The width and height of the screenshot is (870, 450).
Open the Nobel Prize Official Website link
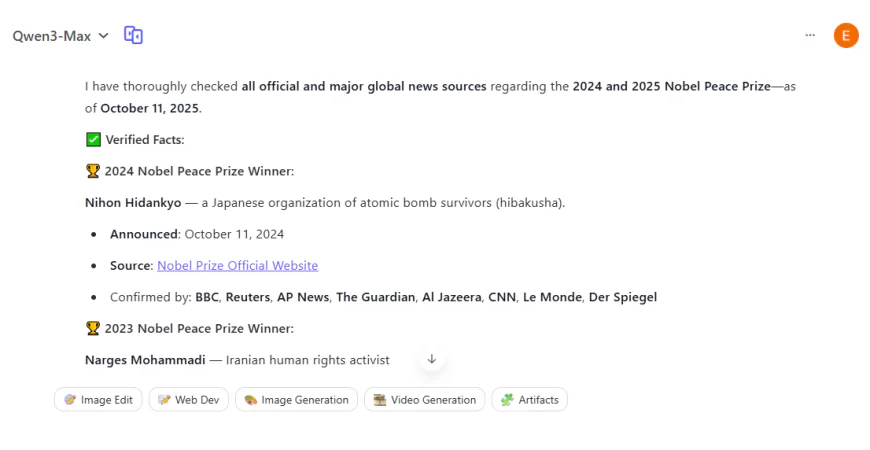237,266
